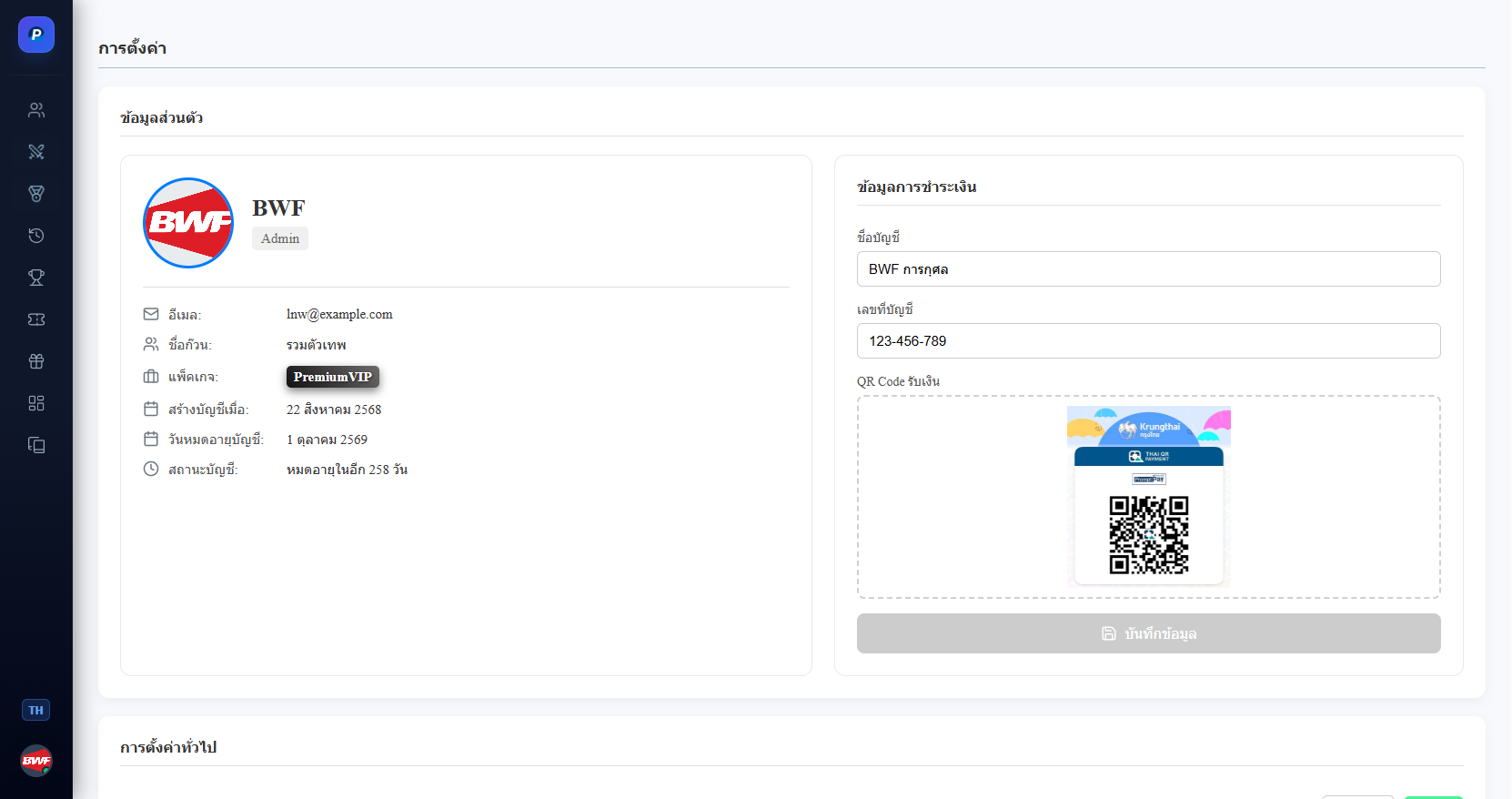The height and width of the screenshot is (799, 1512).
Task: Open the trophy tournament sidebar icon
Action: (36, 278)
